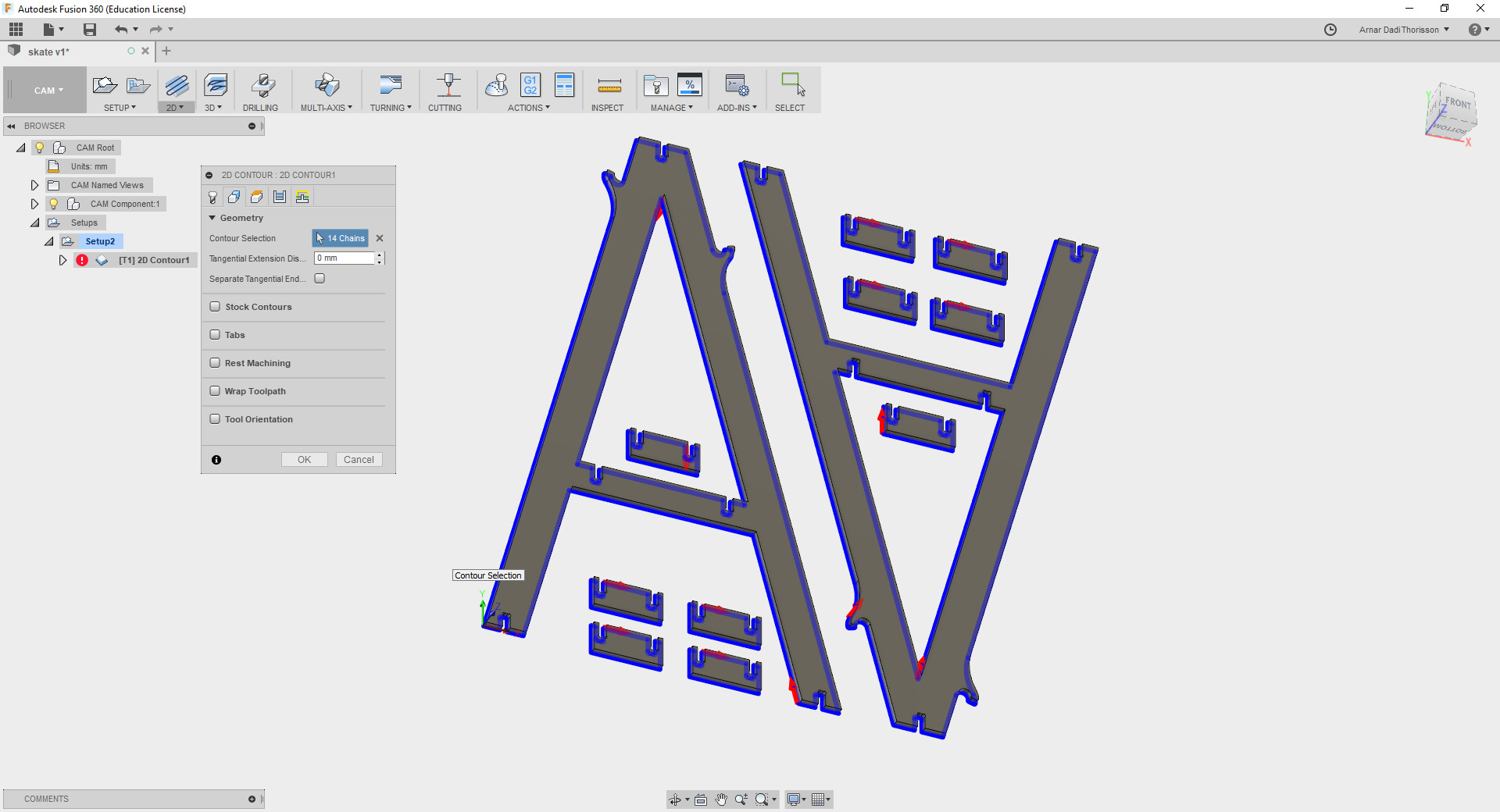Select the skate v1* document tab
The height and width of the screenshot is (812, 1500).
pyautogui.click(x=78, y=52)
